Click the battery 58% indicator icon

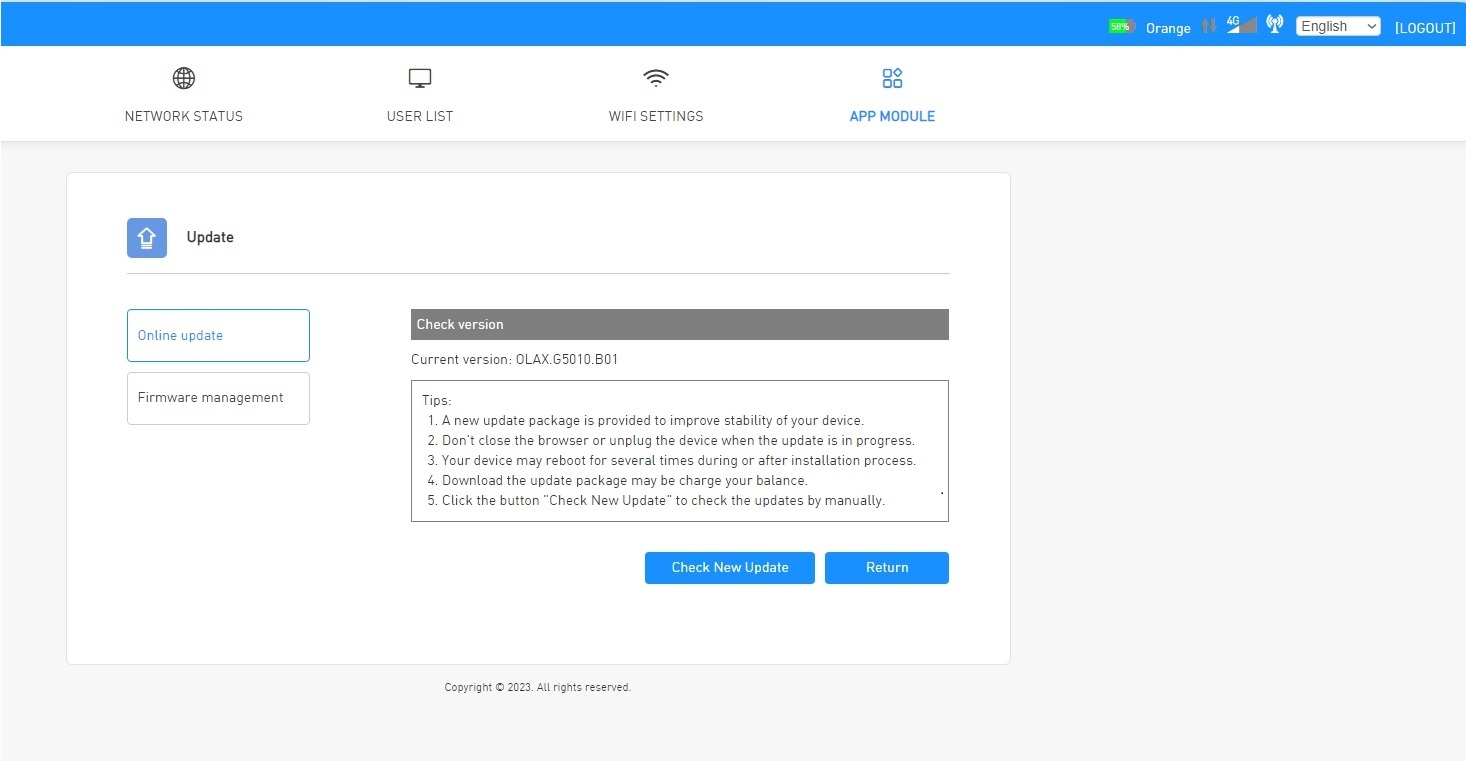[x=1121, y=27]
